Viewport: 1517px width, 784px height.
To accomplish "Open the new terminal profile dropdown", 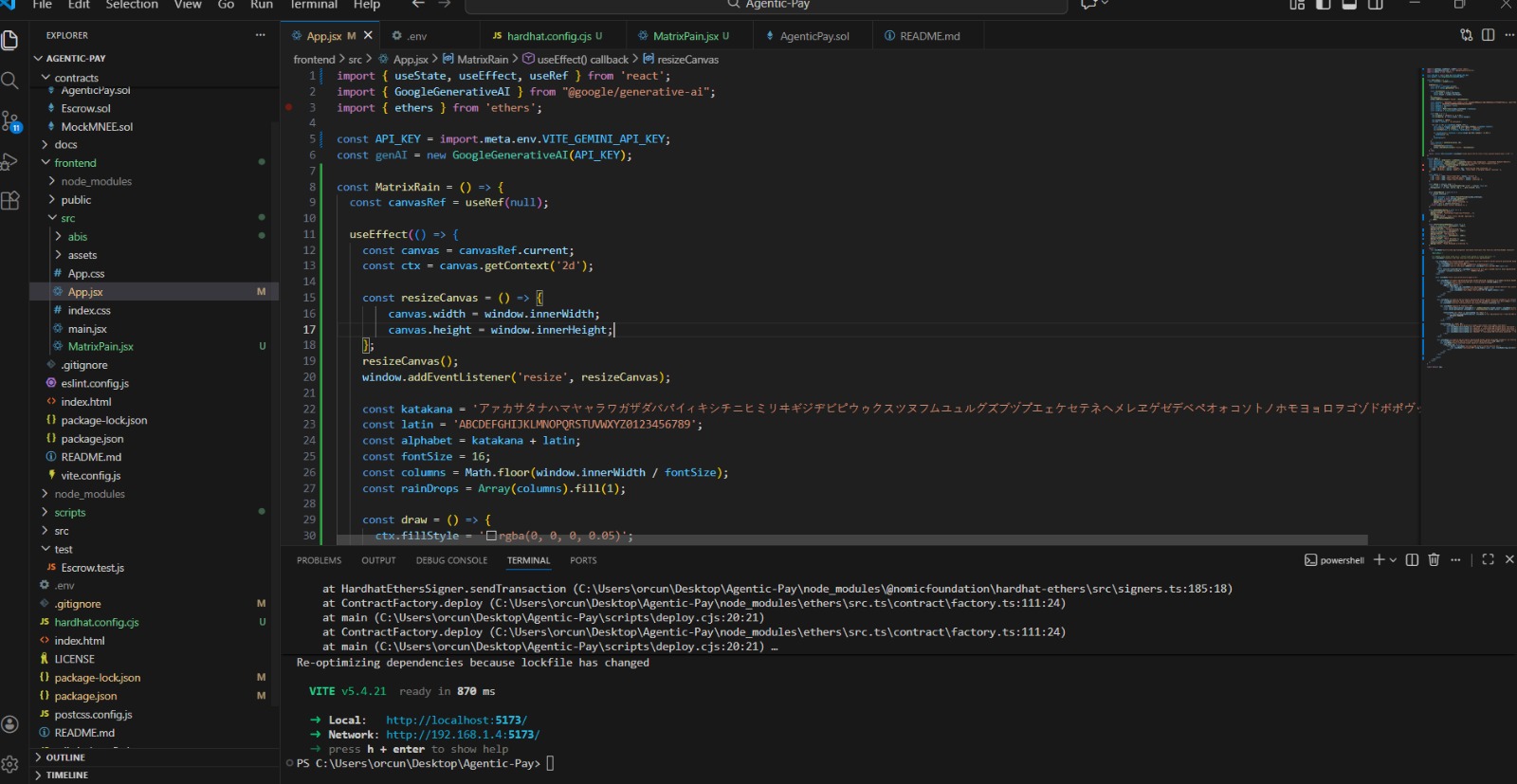I will tap(1393, 560).
